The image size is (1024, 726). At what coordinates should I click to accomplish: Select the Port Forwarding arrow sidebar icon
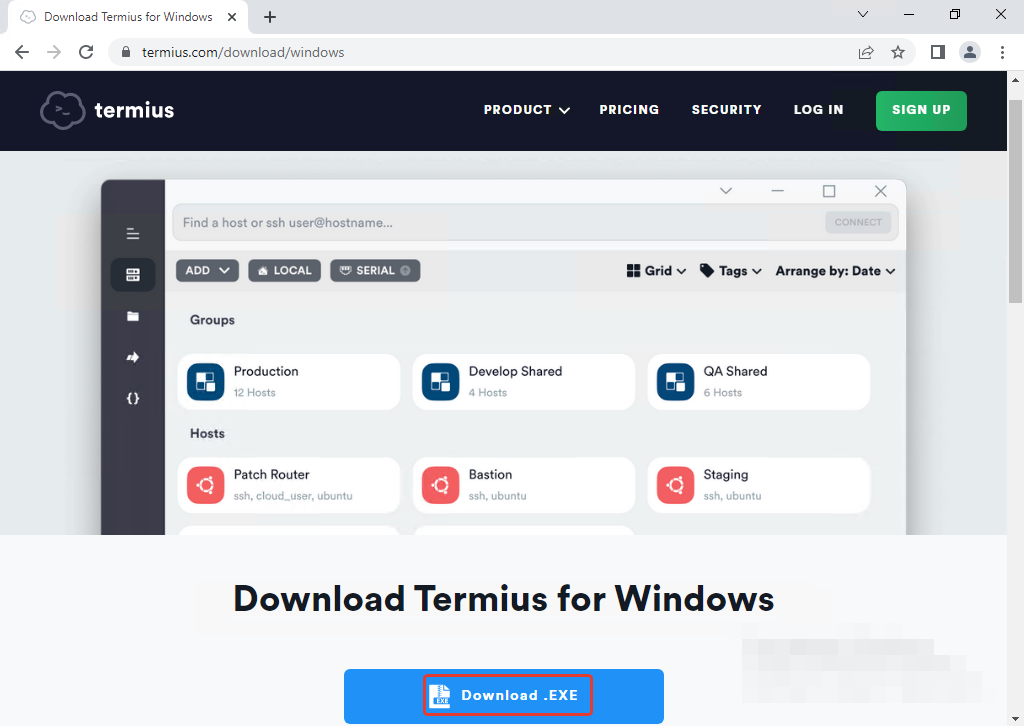(x=133, y=357)
